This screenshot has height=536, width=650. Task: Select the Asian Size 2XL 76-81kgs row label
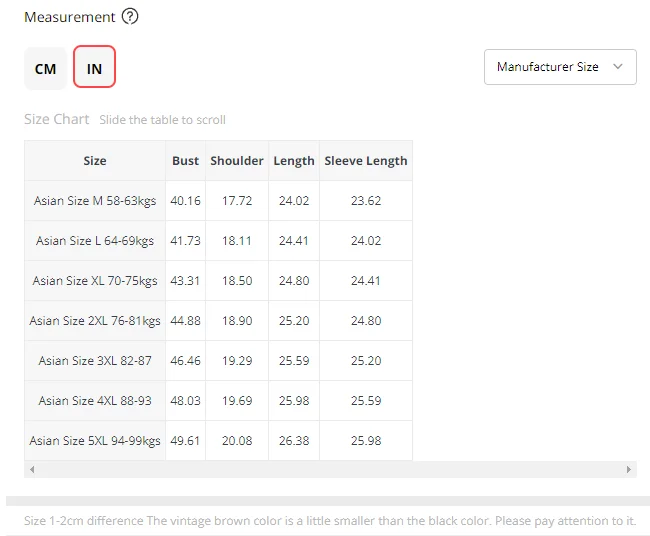[x=95, y=321]
